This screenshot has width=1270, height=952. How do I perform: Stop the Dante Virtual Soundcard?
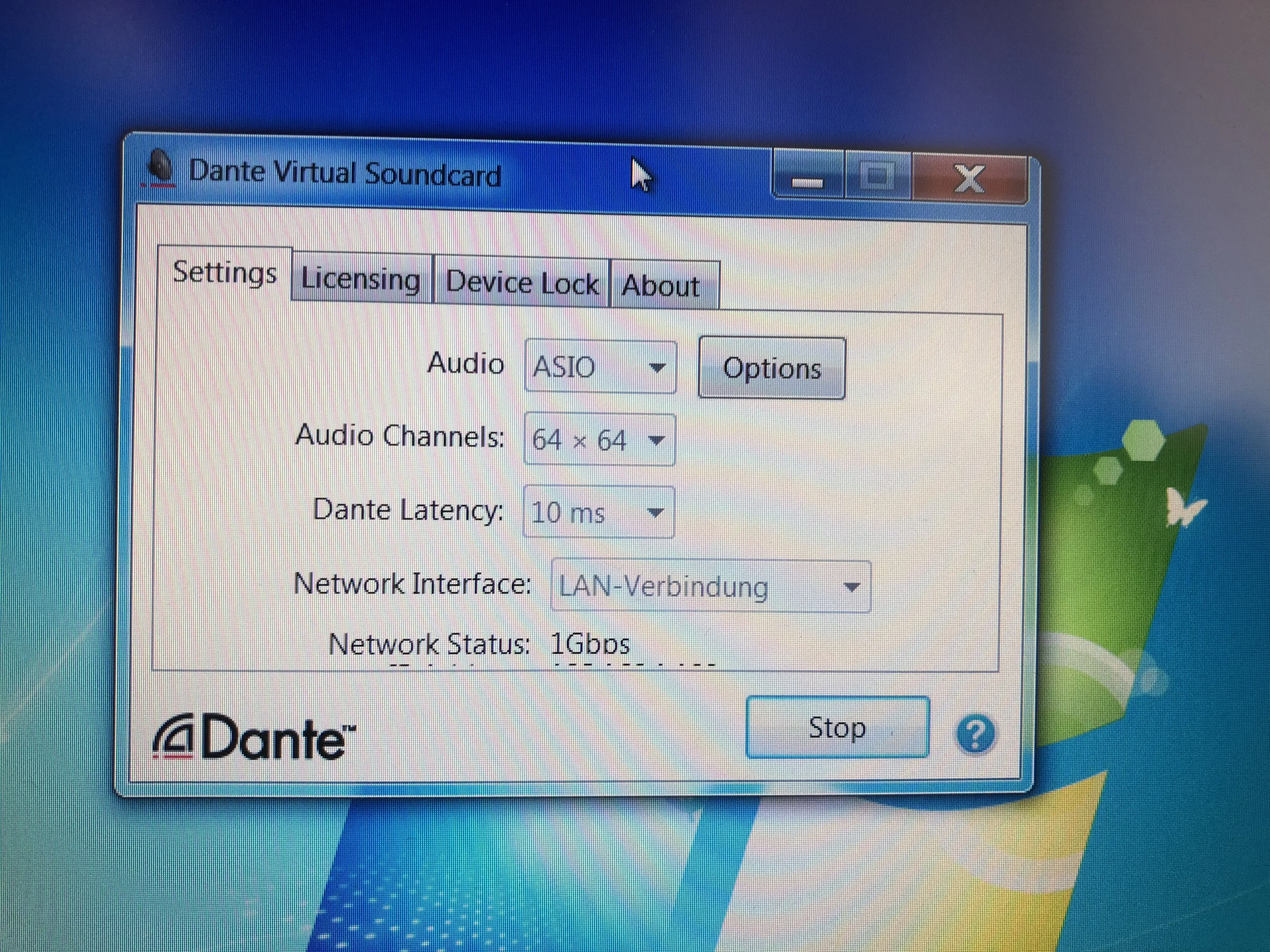[838, 728]
